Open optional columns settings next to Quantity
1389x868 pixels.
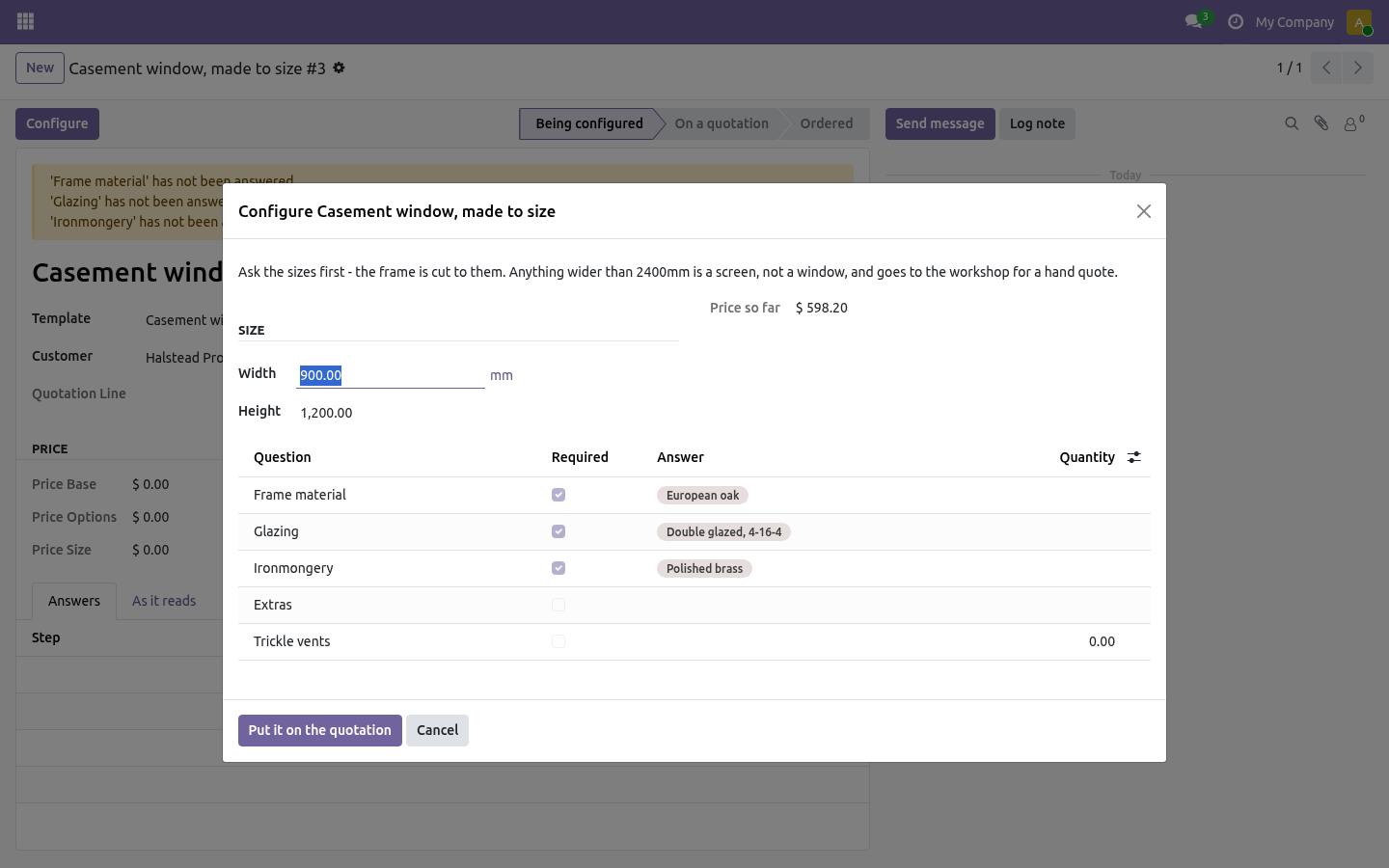(1134, 457)
